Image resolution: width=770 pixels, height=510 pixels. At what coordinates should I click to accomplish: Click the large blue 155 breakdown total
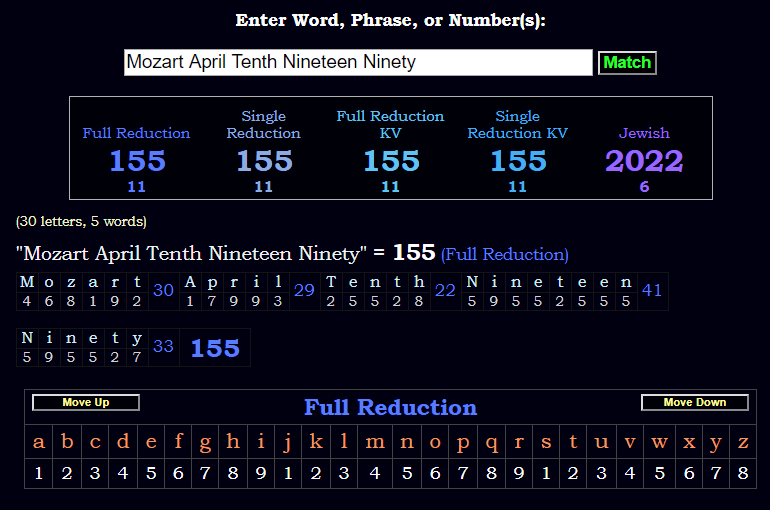215,348
